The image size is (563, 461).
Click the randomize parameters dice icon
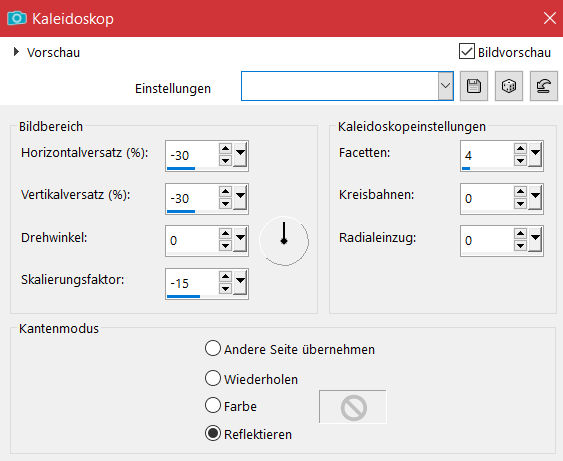point(509,86)
